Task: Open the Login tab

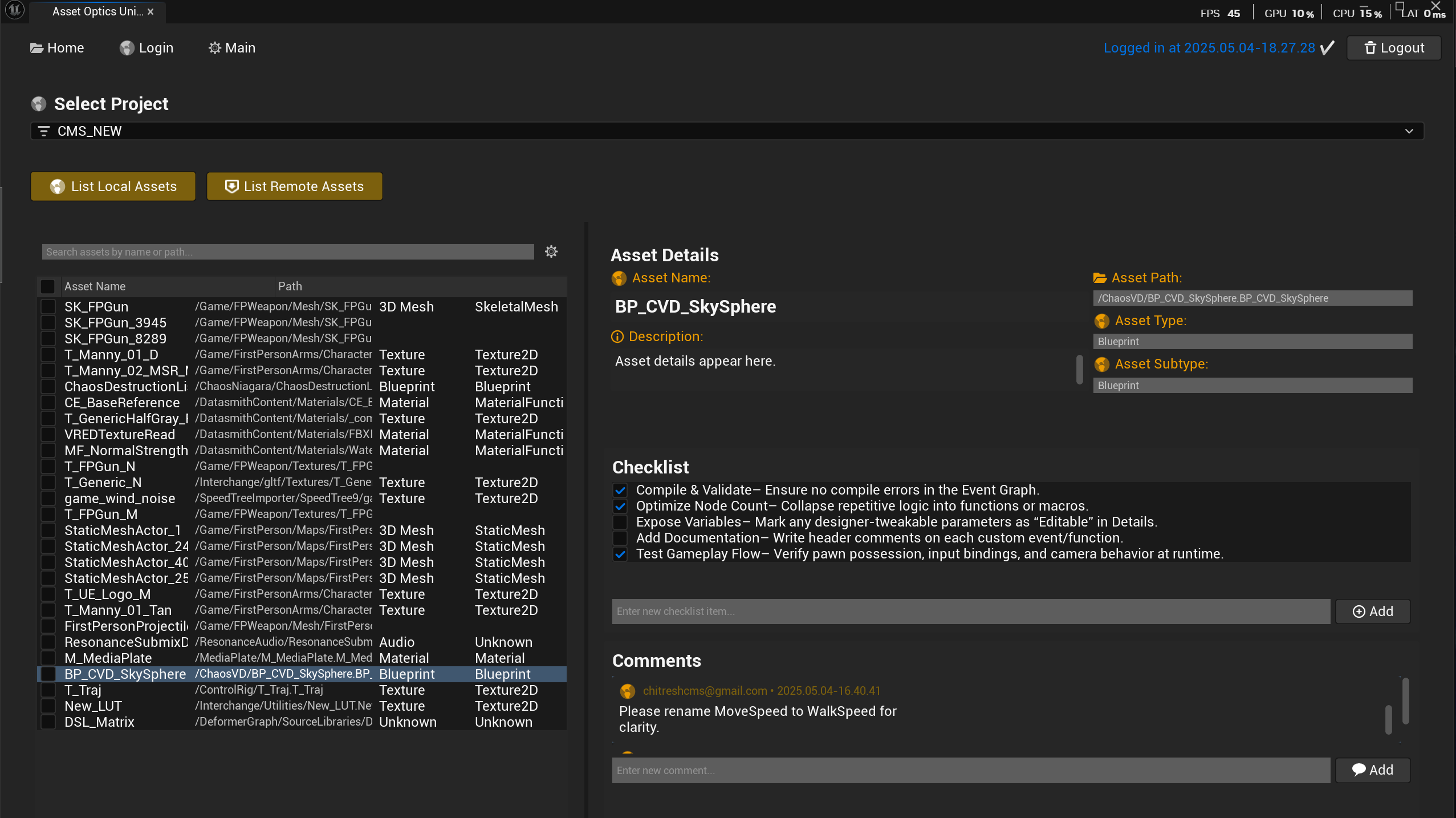Action: pos(147,48)
